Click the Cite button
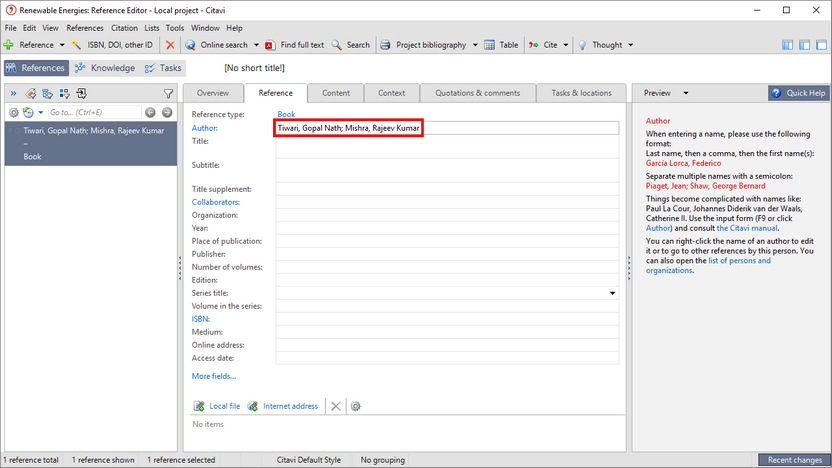This screenshot has width=832, height=468. 543,45
